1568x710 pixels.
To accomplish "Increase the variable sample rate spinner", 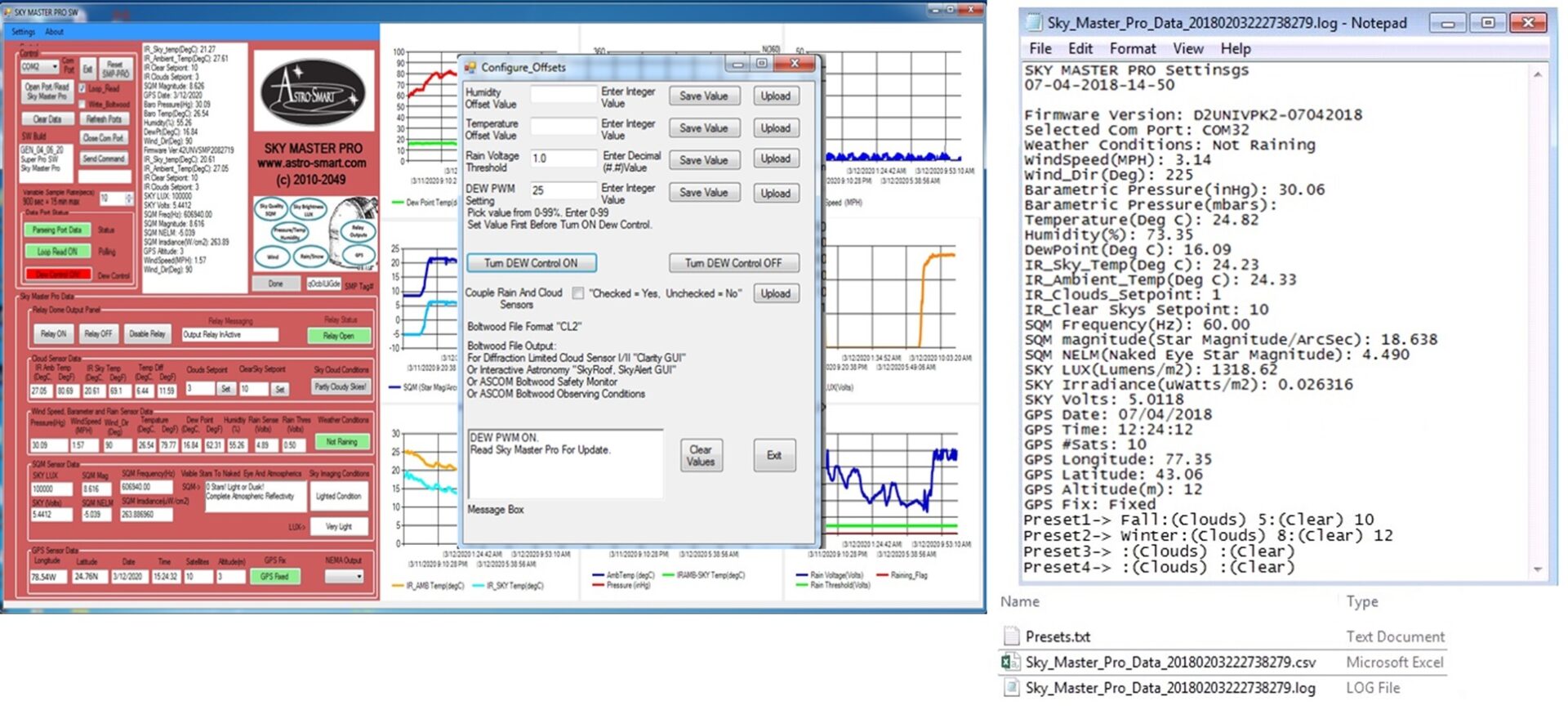I will pos(129,195).
